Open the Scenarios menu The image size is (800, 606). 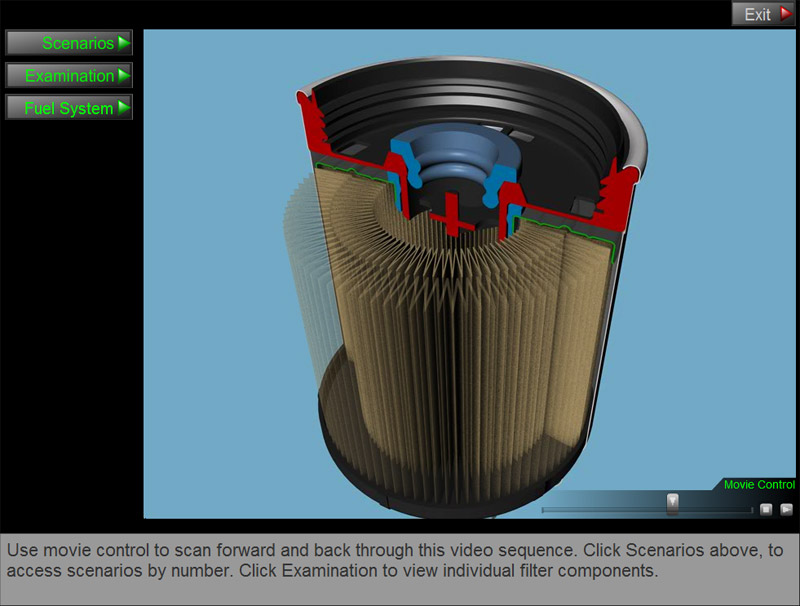69,43
